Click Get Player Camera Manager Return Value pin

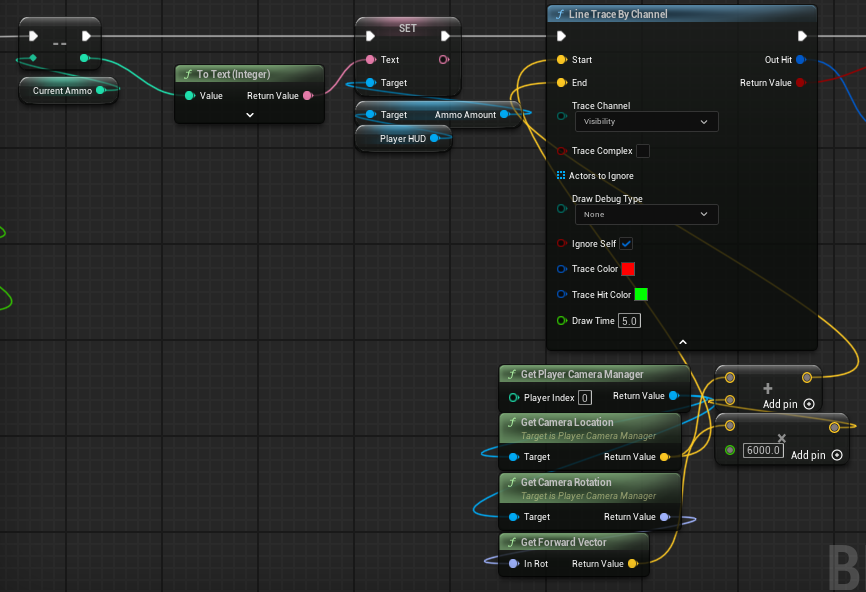tap(674, 396)
